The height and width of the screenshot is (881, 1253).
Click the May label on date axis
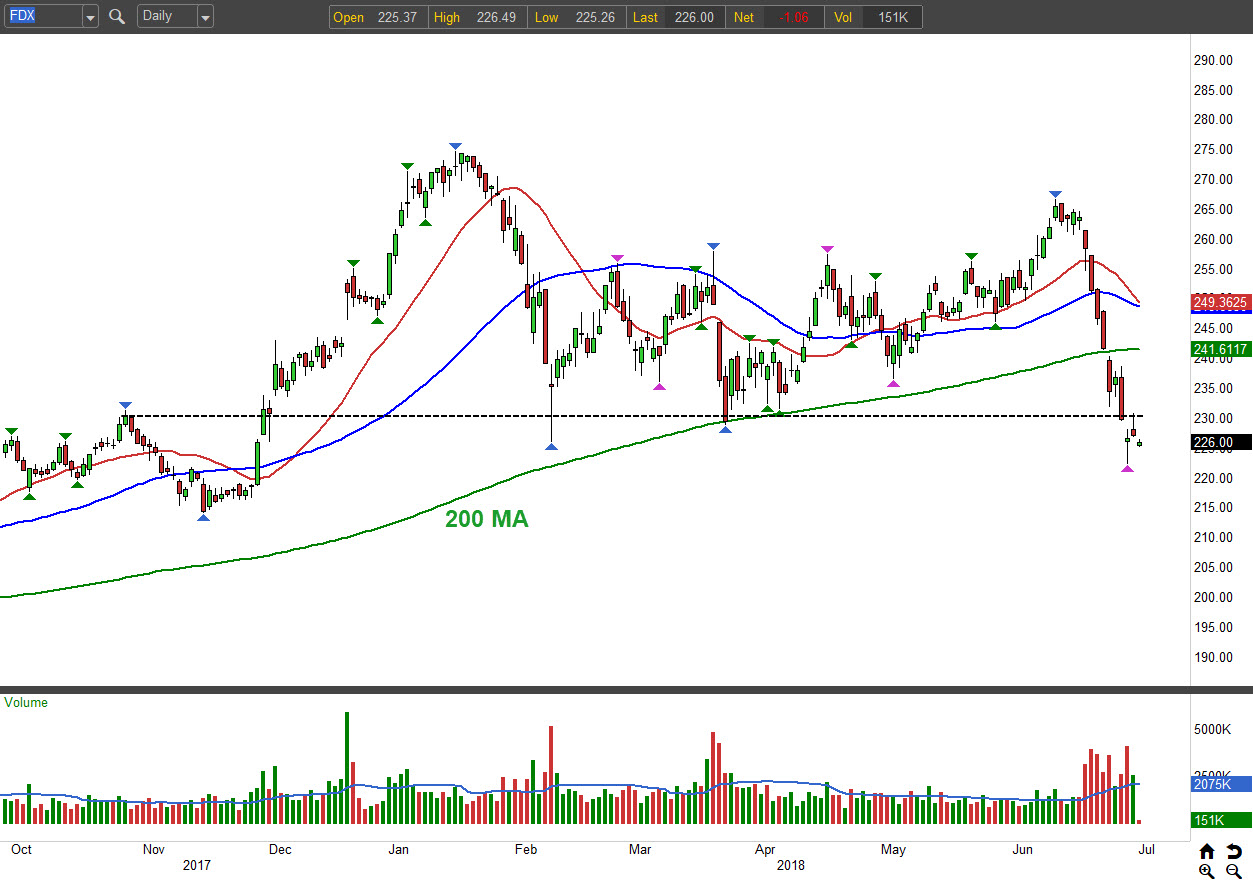tap(893, 850)
